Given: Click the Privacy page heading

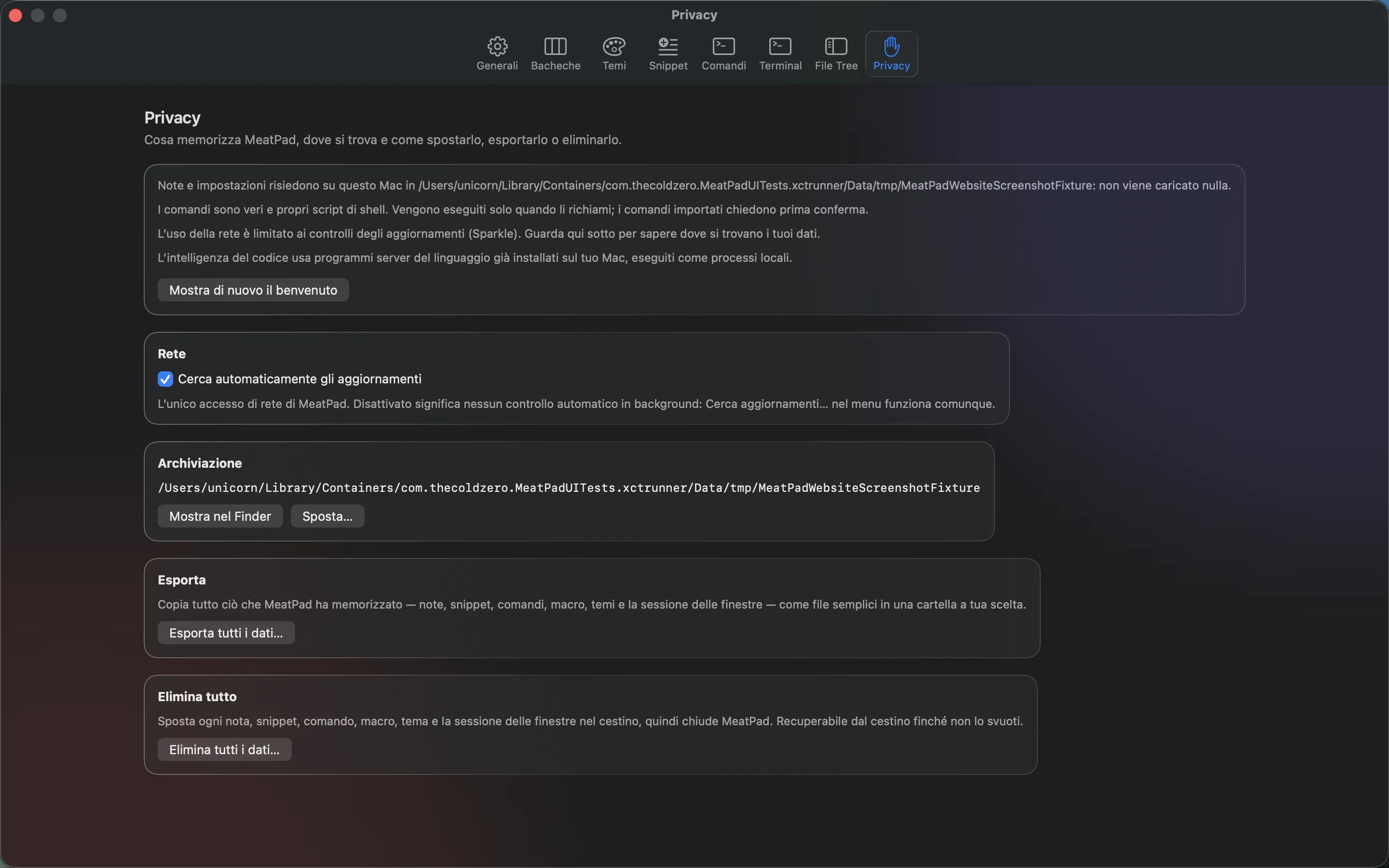Looking at the screenshot, I should click(x=172, y=118).
